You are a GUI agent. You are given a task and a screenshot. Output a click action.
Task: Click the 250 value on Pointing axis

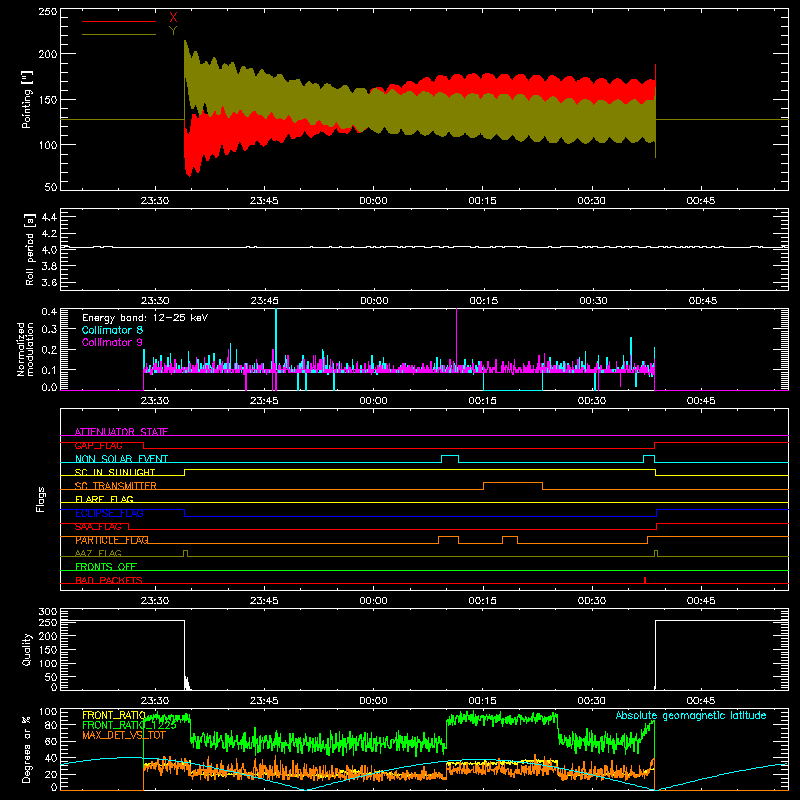point(48,12)
